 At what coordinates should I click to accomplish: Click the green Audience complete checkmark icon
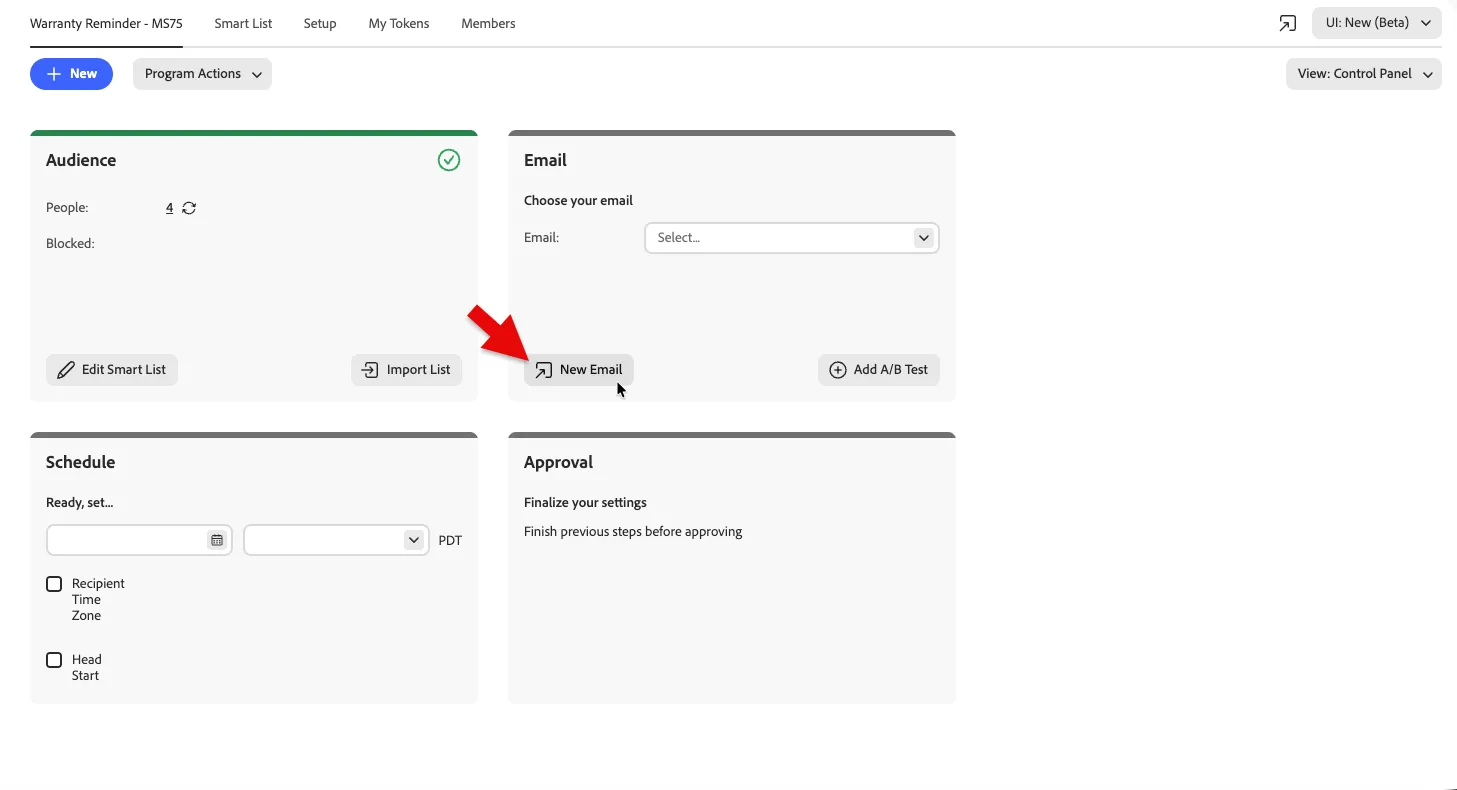pos(449,160)
